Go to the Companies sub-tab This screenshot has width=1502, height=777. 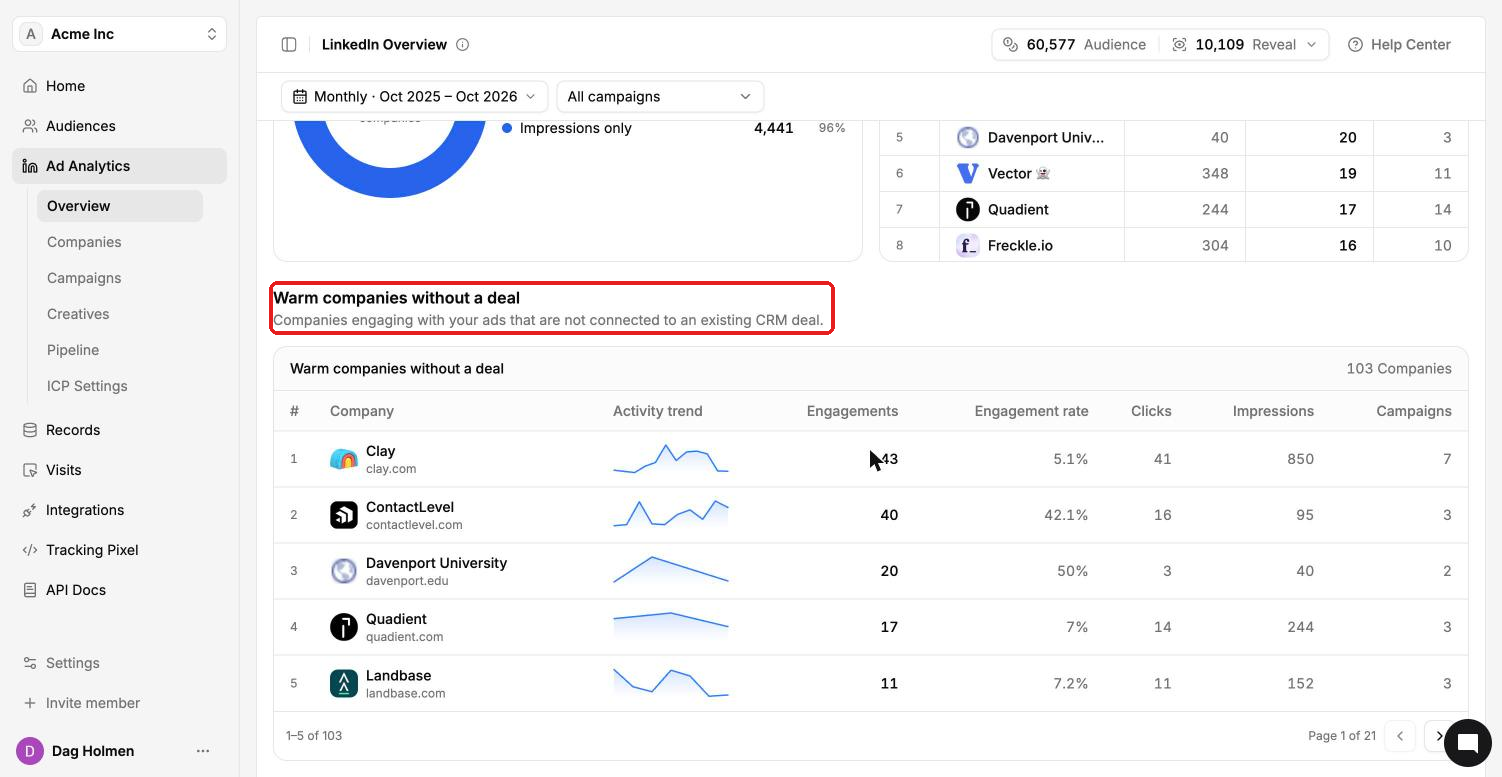click(84, 242)
